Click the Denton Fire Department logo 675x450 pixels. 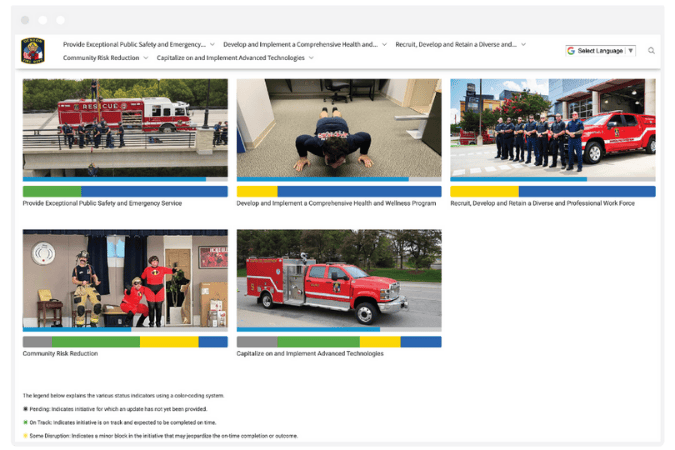click(x=33, y=50)
